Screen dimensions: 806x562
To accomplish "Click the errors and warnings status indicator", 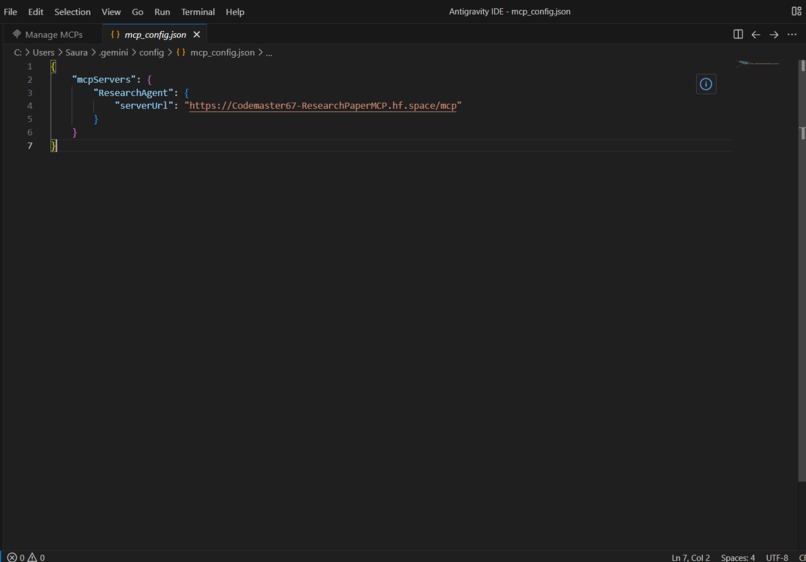I will tap(26, 557).
